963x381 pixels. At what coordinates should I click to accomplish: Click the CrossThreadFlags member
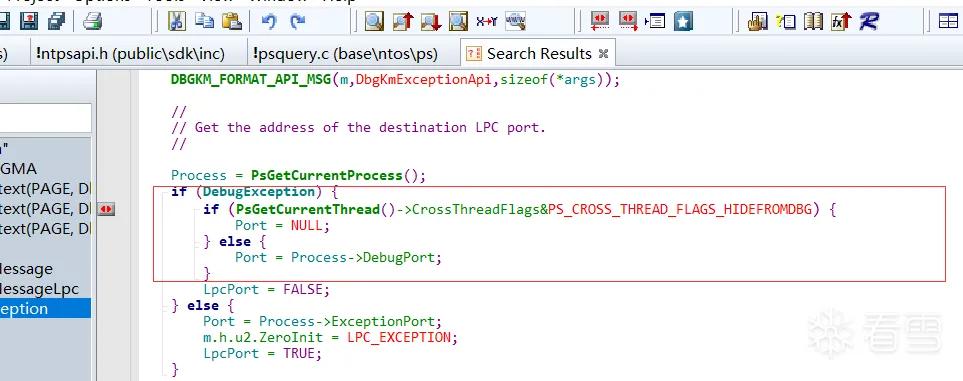(476, 210)
